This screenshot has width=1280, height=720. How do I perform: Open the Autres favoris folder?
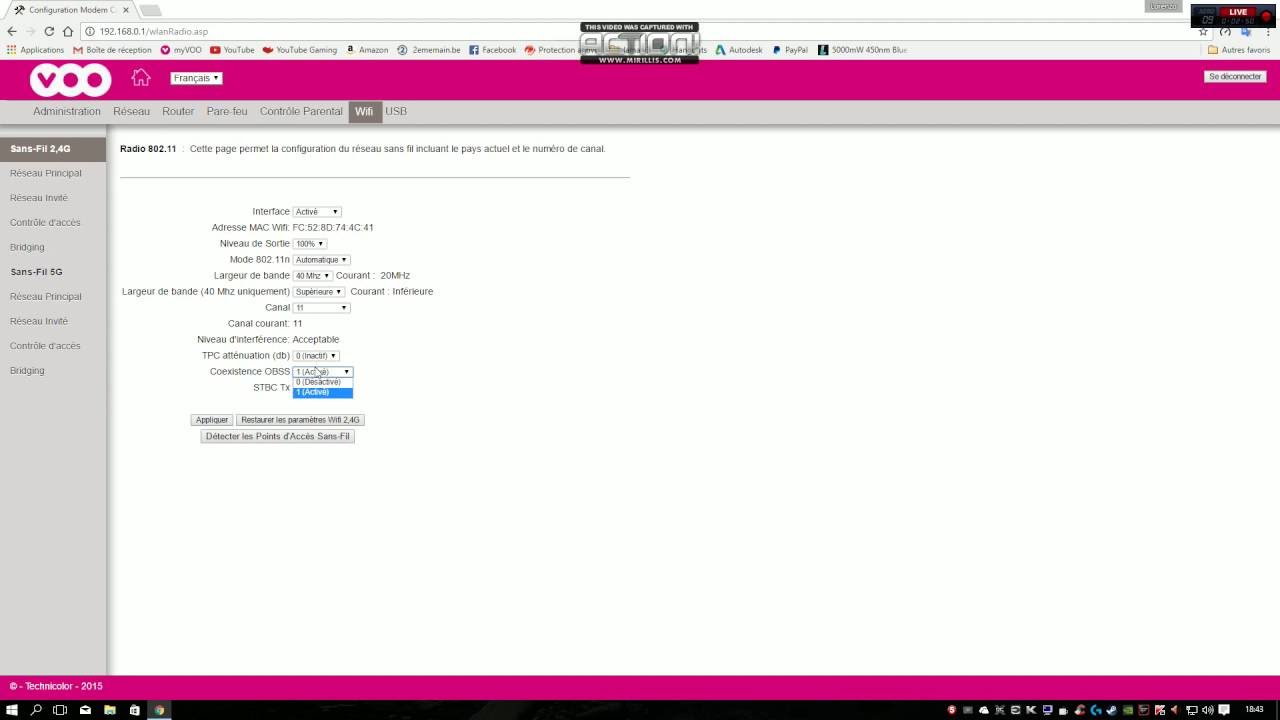point(1239,50)
